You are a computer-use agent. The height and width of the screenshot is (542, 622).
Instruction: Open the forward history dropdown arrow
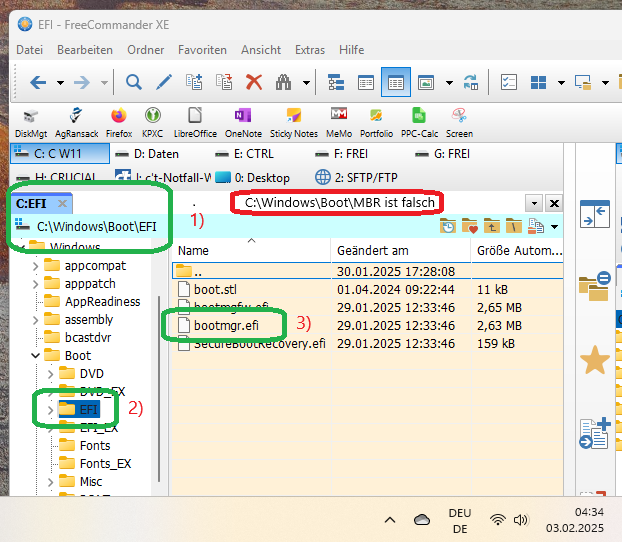104,83
